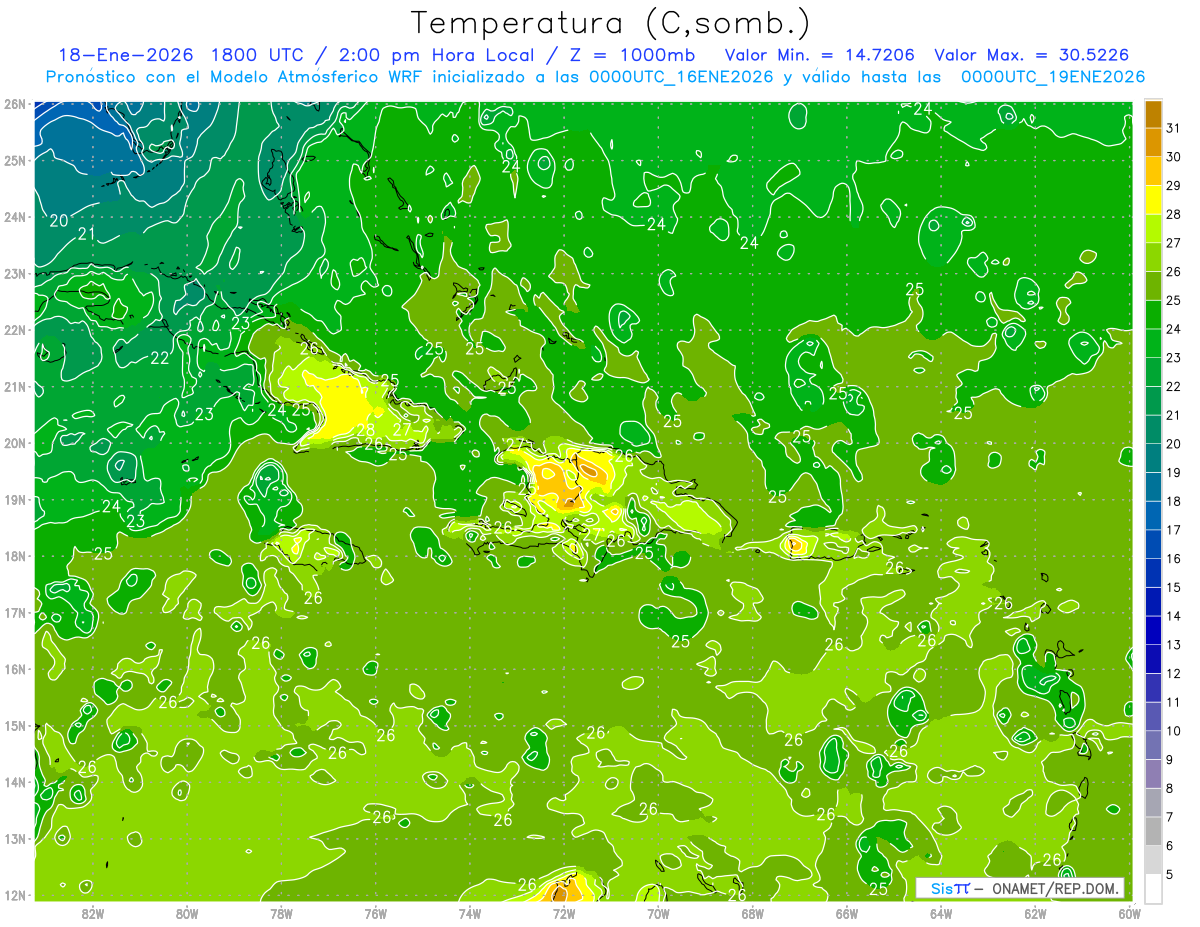
Task: Click the 66W longitude axis label
Action: [847, 913]
